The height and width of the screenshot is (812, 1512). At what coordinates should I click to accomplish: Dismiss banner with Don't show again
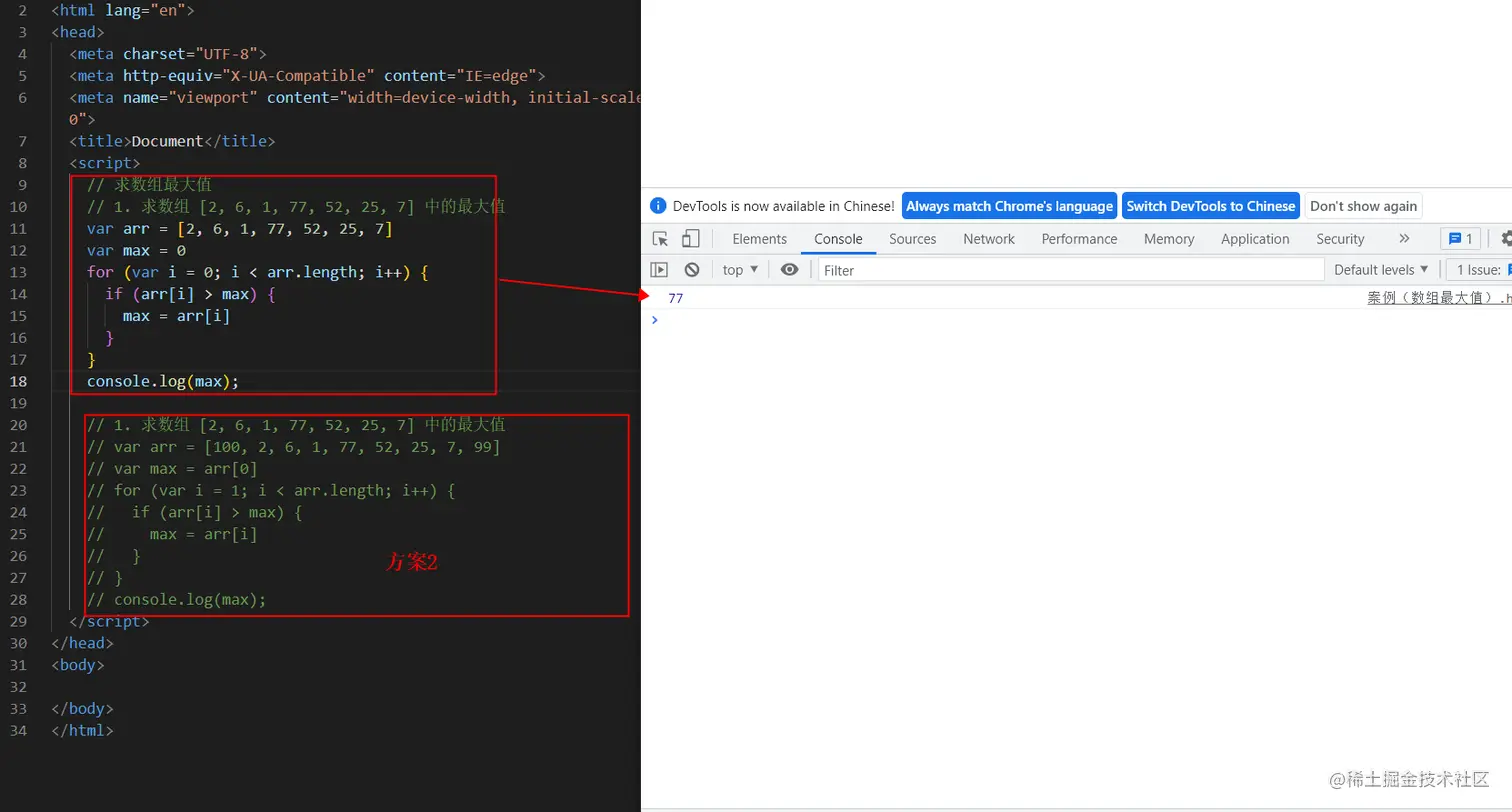pyautogui.click(x=1364, y=206)
